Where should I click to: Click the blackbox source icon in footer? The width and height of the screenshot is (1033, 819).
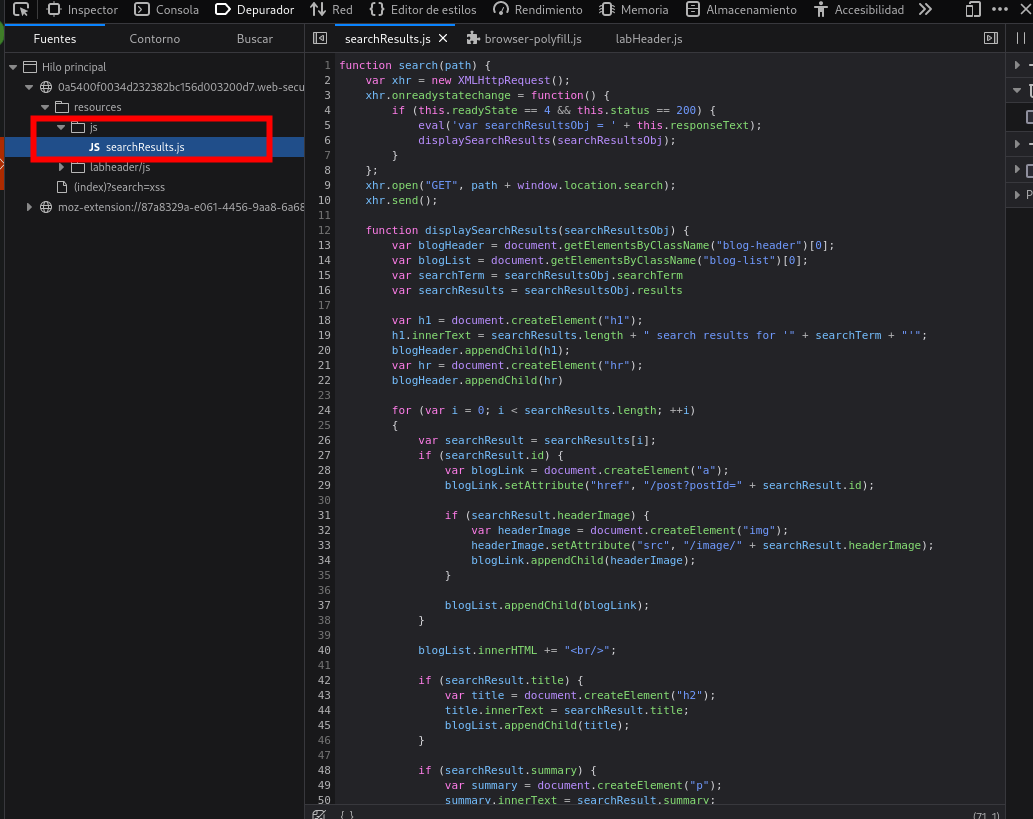[319, 814]
